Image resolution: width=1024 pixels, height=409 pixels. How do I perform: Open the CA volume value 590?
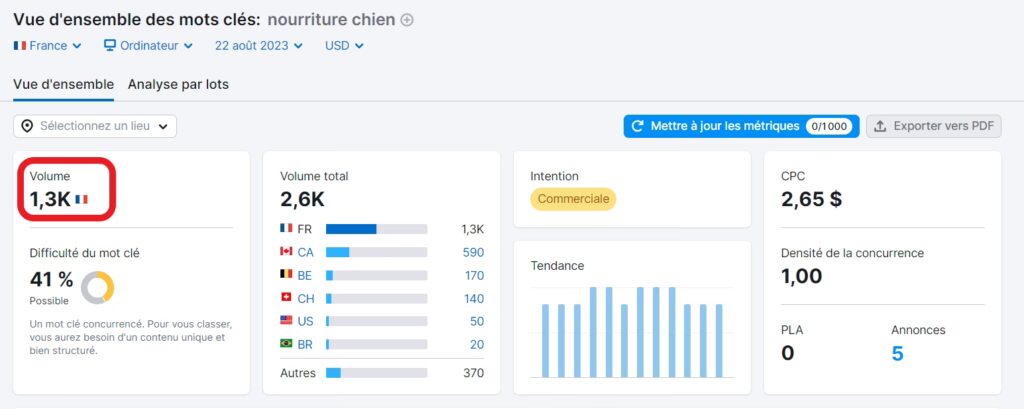click(473, 252)
